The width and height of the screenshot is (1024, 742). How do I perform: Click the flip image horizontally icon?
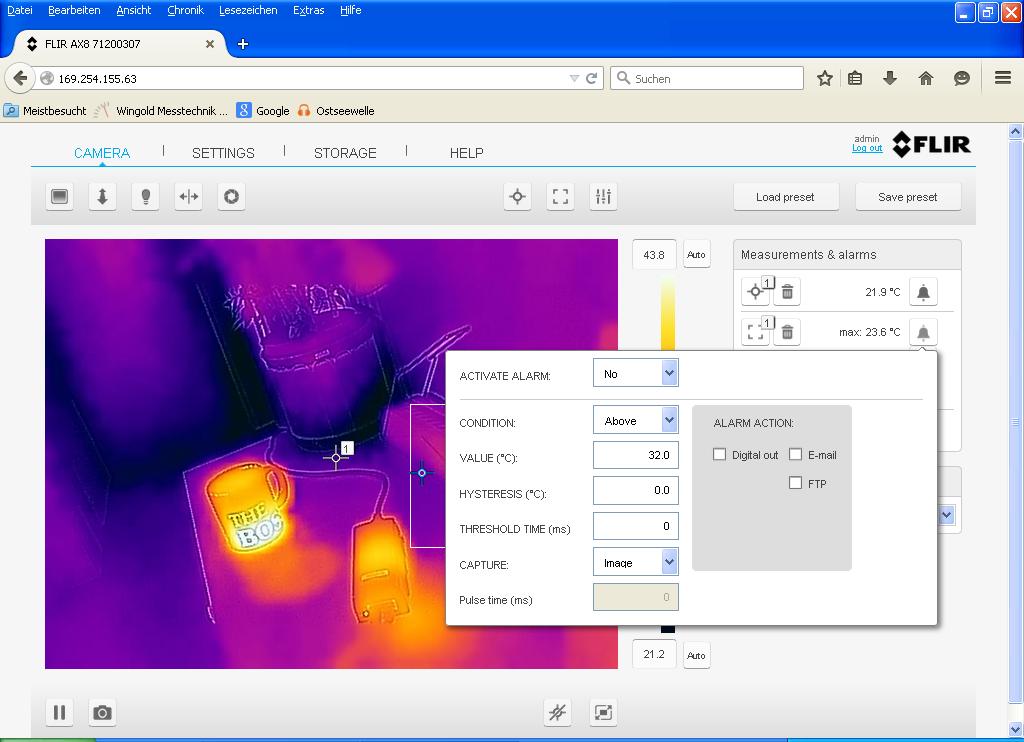(188, 197)
